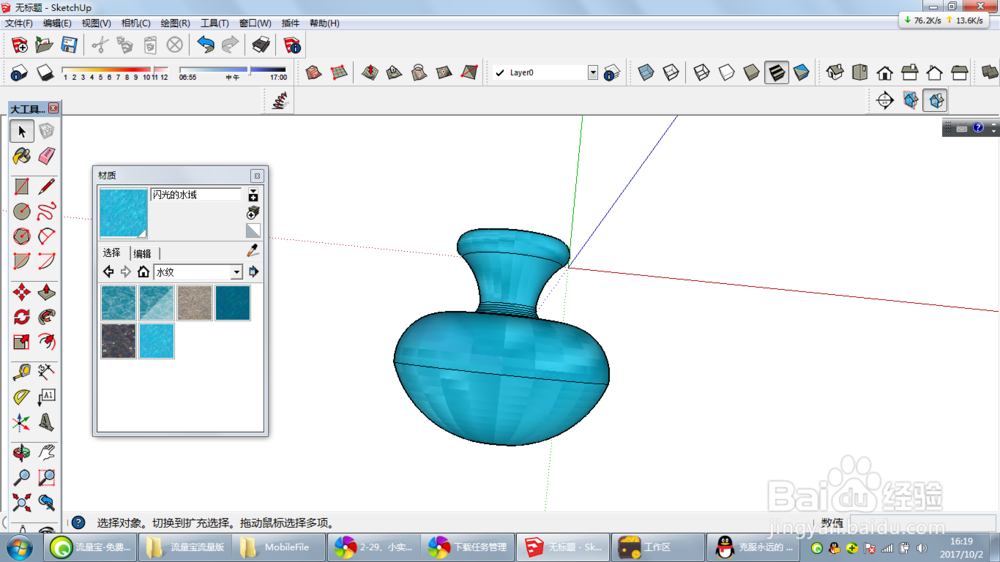Select the dark teal water material swatch
1000x562 pixels.
pyautogui.click(x=233, y=302)
